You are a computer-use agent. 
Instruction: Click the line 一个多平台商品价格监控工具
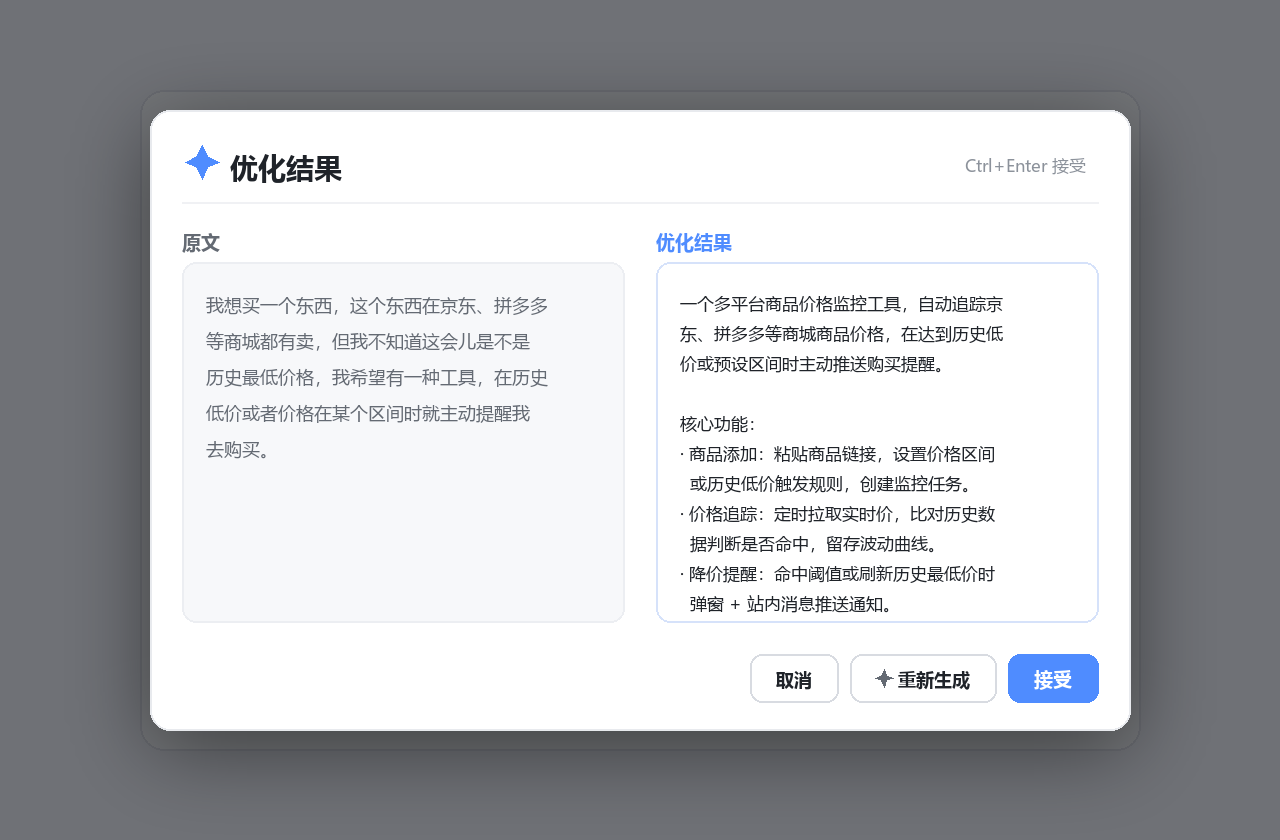(842, 304)
